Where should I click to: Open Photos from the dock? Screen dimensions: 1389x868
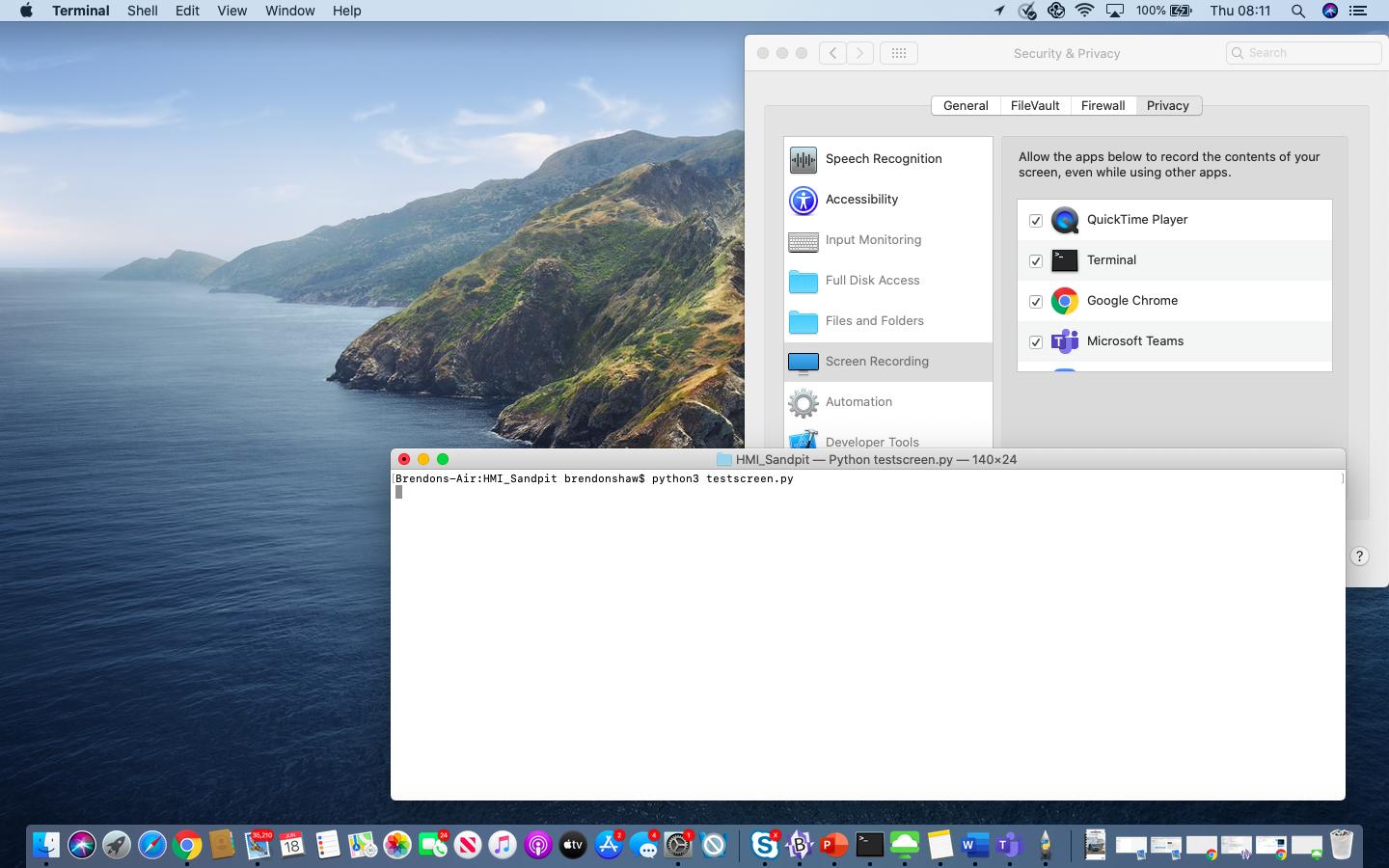tap(397, 846)
